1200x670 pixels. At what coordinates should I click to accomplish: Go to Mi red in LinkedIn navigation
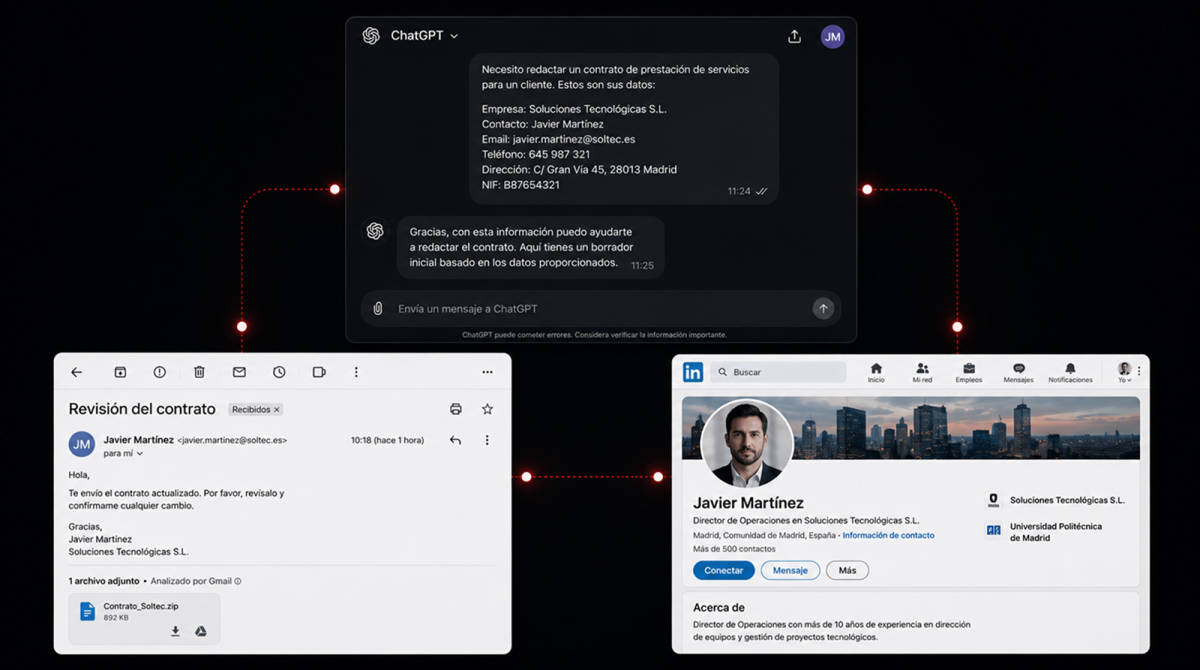[x=922, y=372]
